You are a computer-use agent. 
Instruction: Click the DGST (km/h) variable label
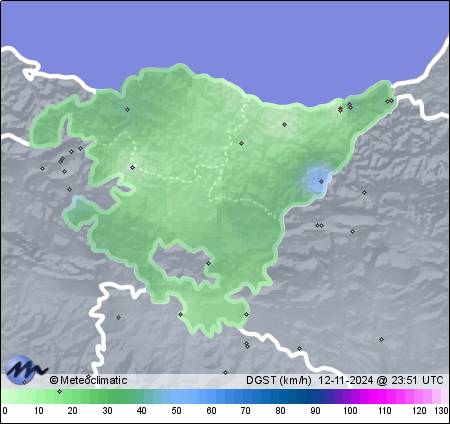(279, 380)
